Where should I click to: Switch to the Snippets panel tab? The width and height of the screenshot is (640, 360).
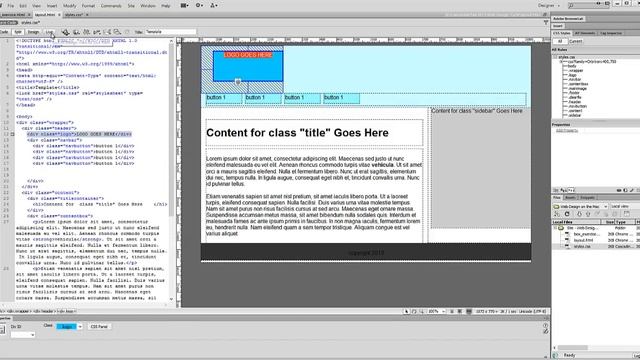[587, 198]
